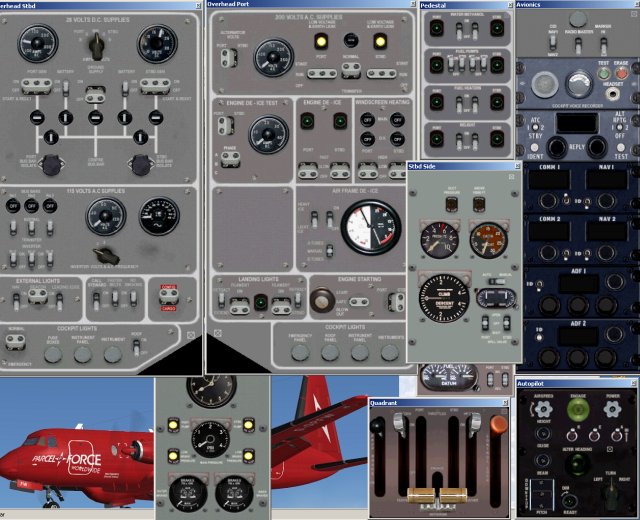The height and width of the screenshot is (520, 640).
Task: Click the Duct Pressure warning light on Stbd Side
Action: (x=451, y=204)
